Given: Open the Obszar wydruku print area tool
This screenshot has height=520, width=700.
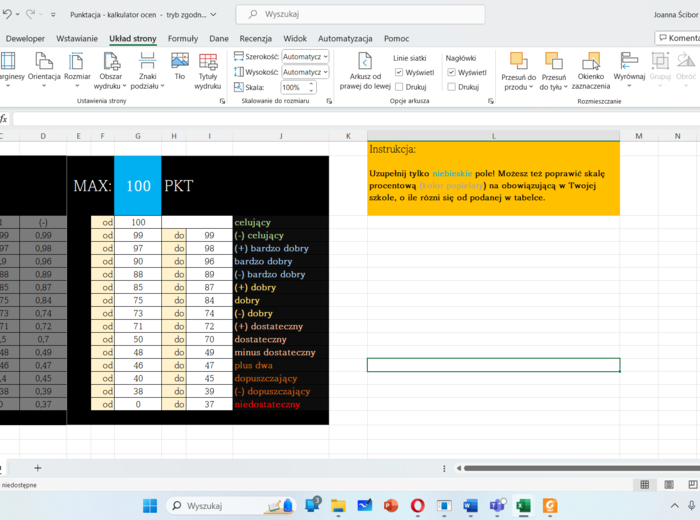Looking at the screenshot, I should (x=110, y=68).
